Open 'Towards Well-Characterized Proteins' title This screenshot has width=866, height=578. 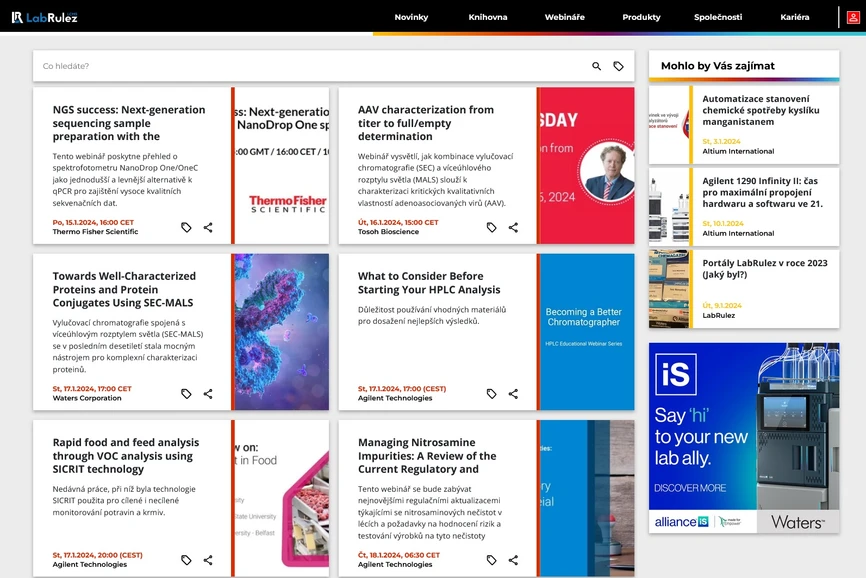(x=124, y=289)
